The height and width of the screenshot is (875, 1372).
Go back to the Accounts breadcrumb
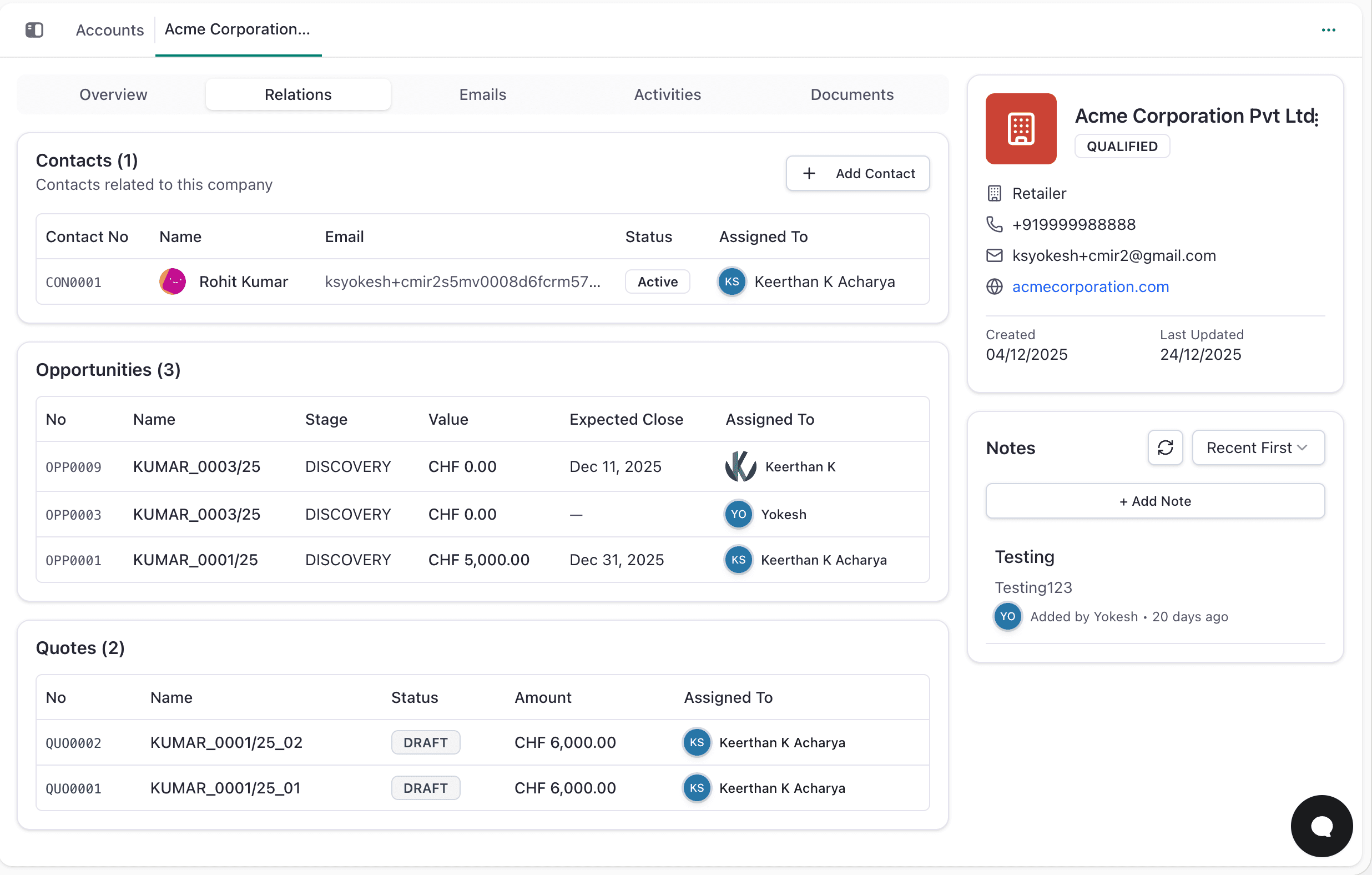point(109,29)
